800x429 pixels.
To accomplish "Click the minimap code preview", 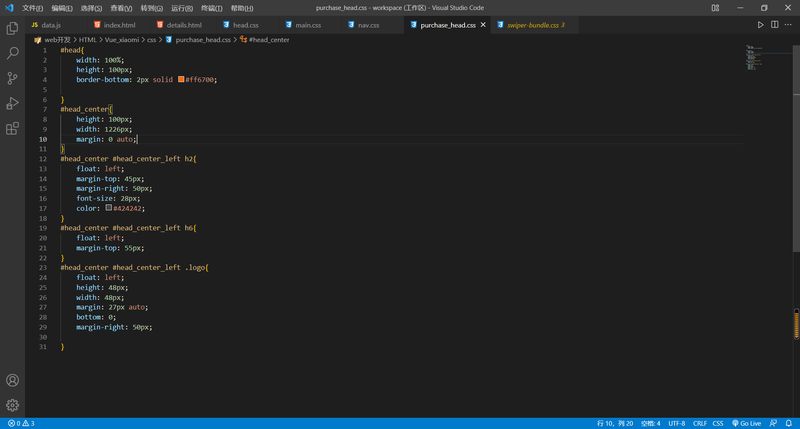I will 754,57.
